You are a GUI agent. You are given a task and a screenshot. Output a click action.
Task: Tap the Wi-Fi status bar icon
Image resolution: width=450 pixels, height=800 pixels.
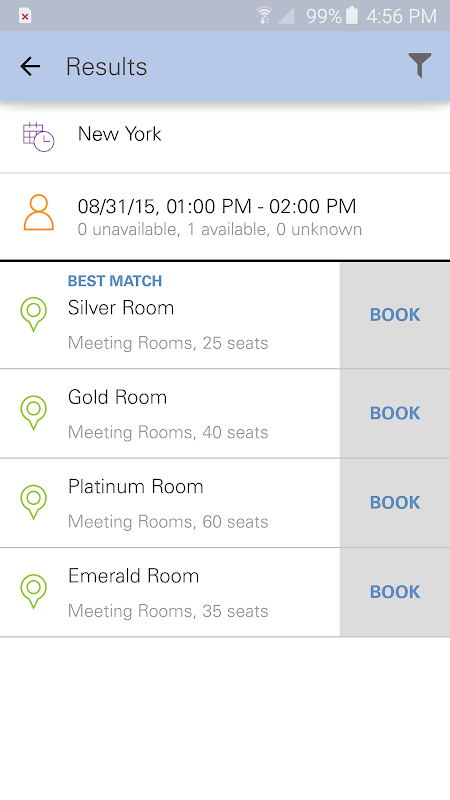264,15
